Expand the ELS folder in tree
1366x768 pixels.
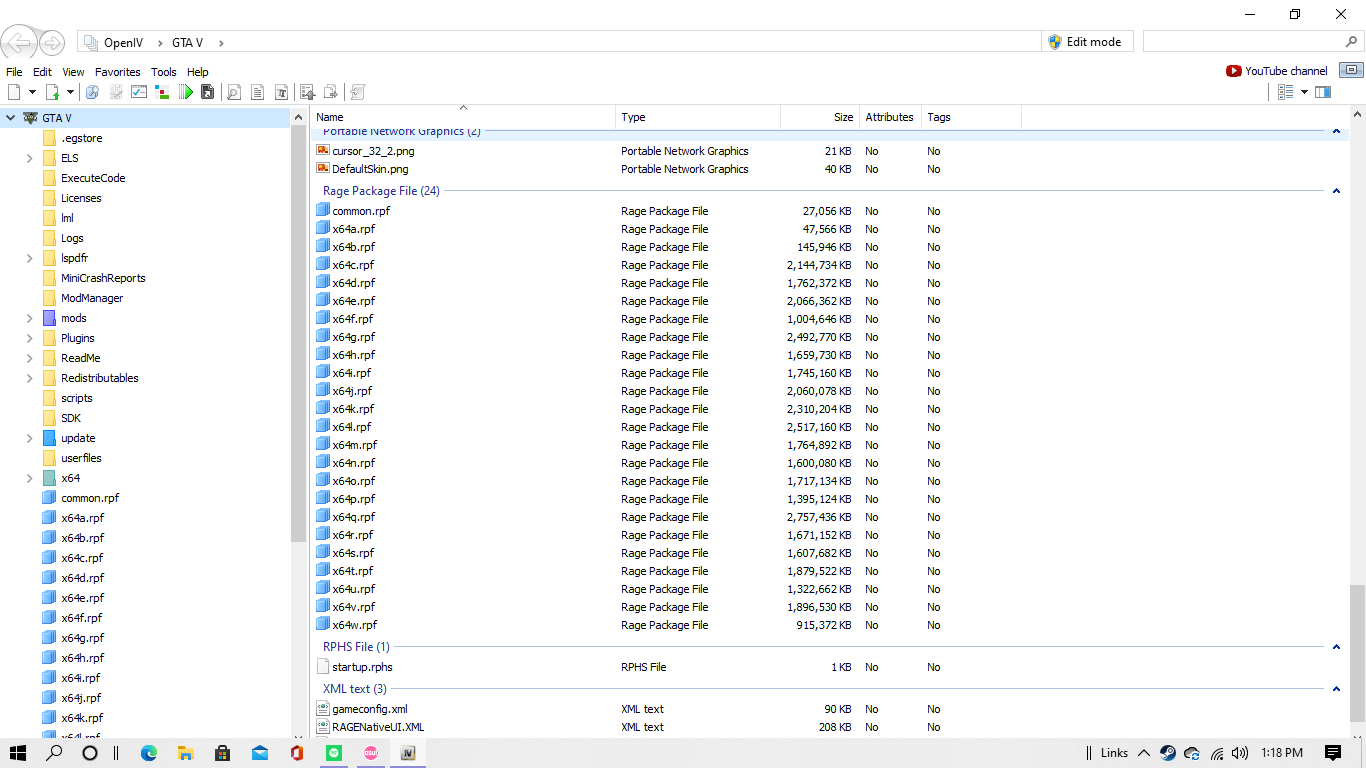30,158
